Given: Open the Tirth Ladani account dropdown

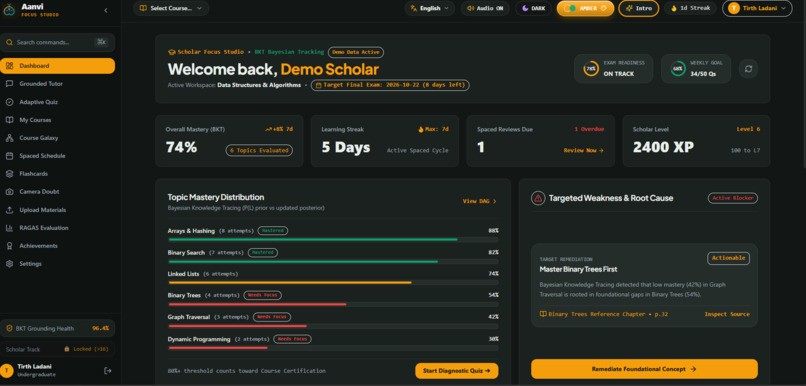Looking at the screenshot, I should [x=757, y=8].
